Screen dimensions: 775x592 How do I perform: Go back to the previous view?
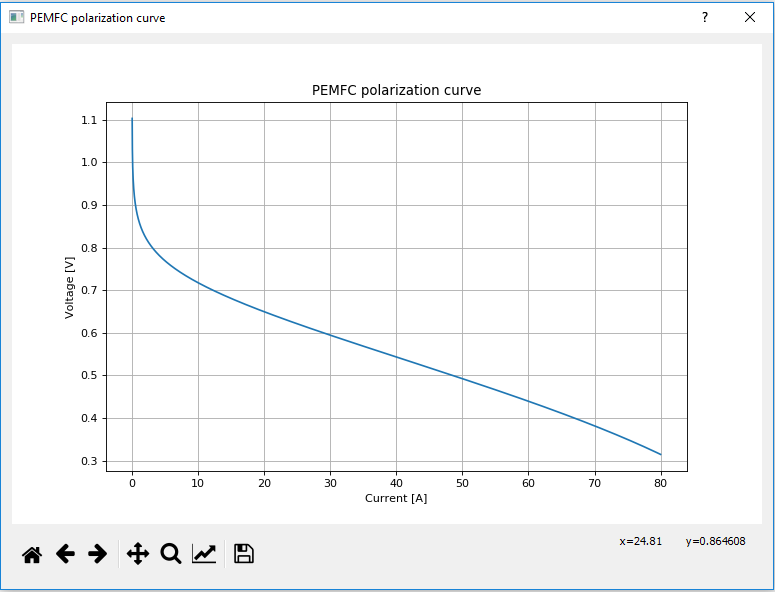(65, 554)
